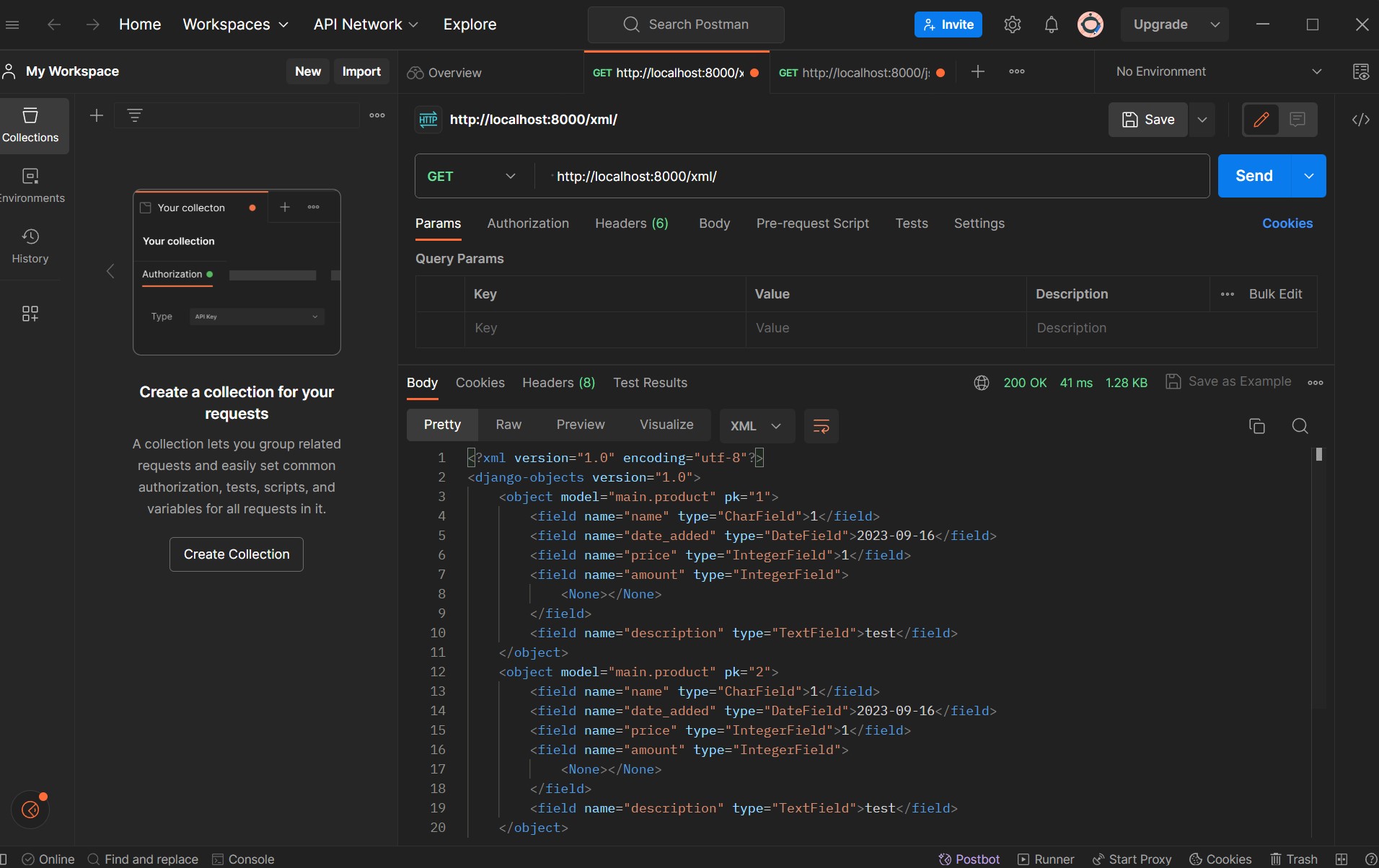Image resolution: width=1379 pixels, height=868 pixels.
Task: Open Console in the status bar
Action: (243, 859)
